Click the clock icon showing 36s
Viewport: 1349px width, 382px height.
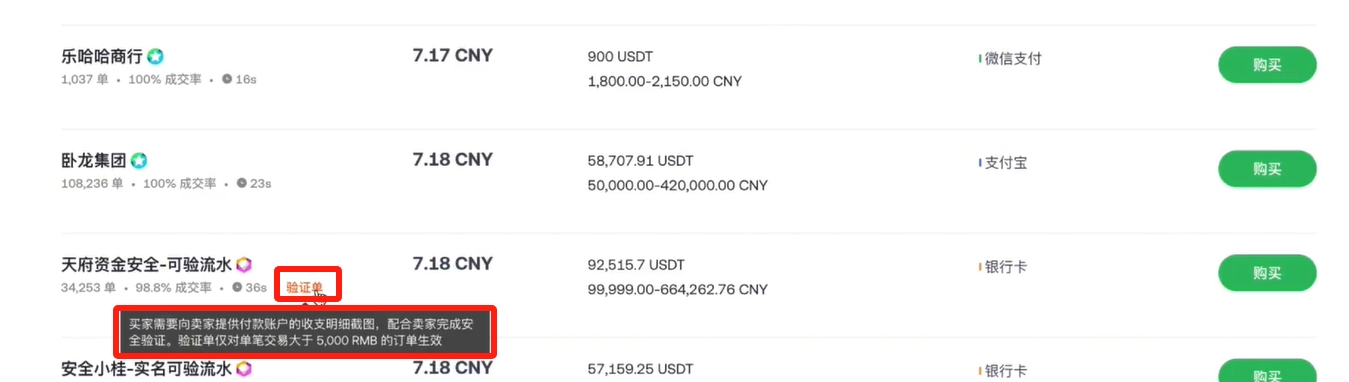tap(237, 287)
